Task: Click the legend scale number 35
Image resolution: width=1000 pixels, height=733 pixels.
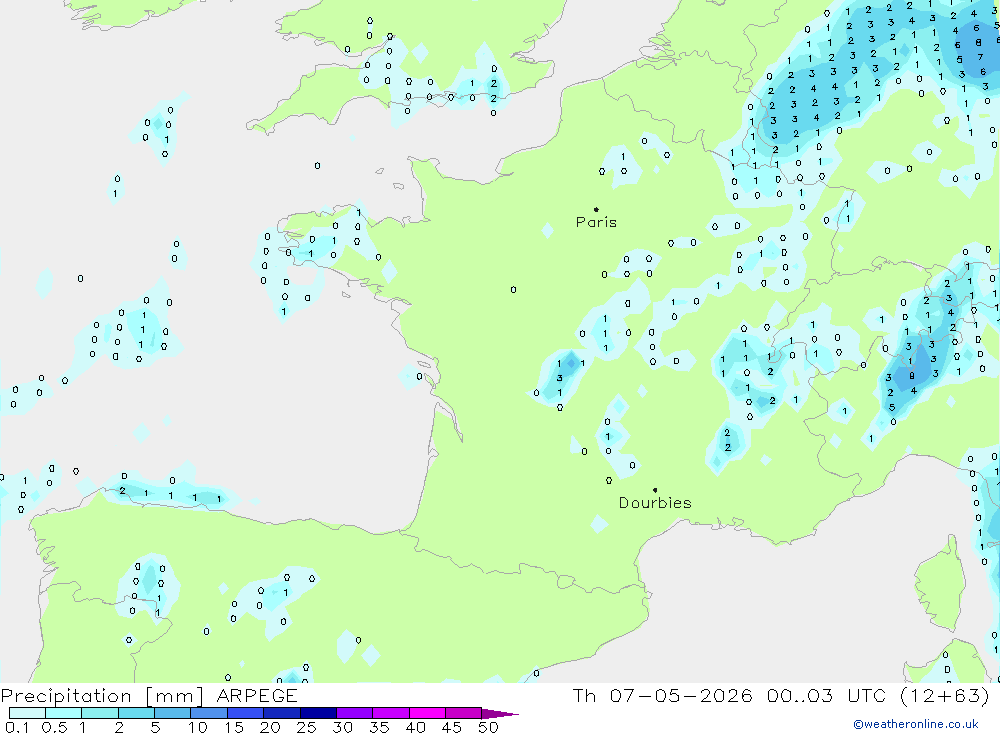Action: 379,727
